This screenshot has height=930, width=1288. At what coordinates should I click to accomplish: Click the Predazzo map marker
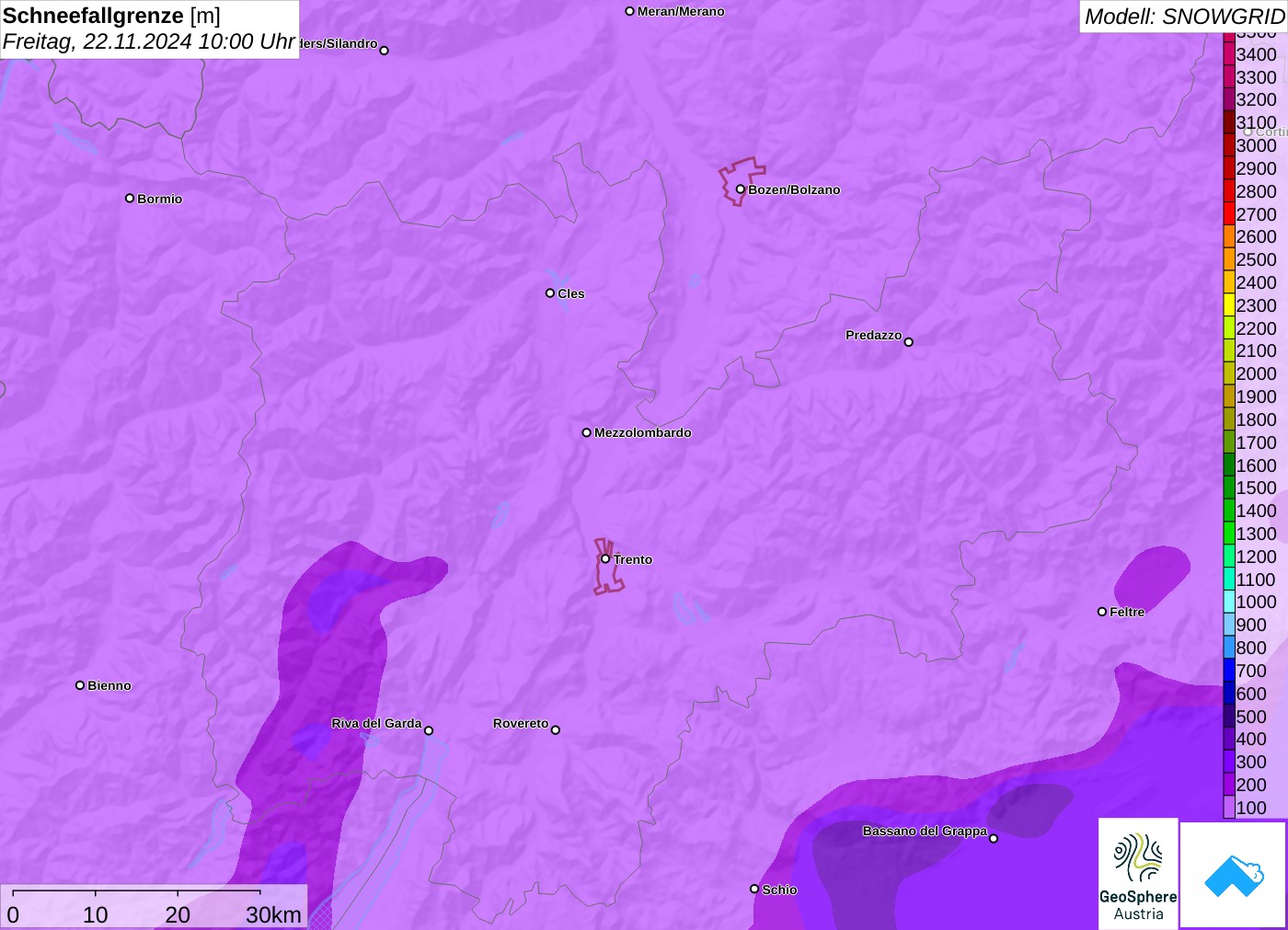[x=908, y=341]
